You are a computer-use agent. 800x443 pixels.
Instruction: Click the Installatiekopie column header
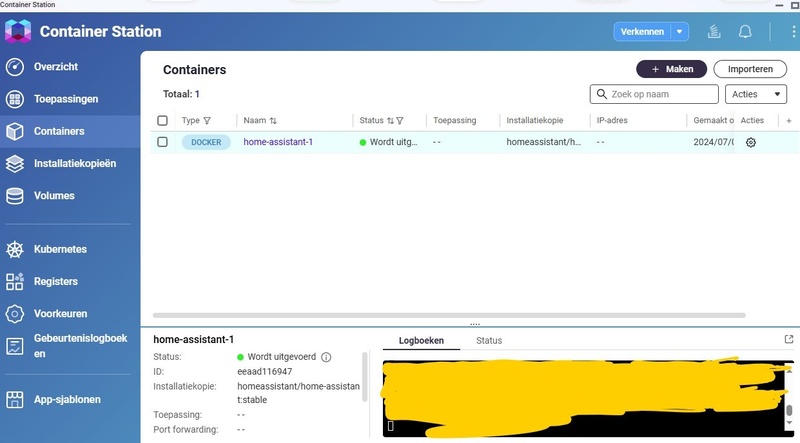tap(535, 120)
